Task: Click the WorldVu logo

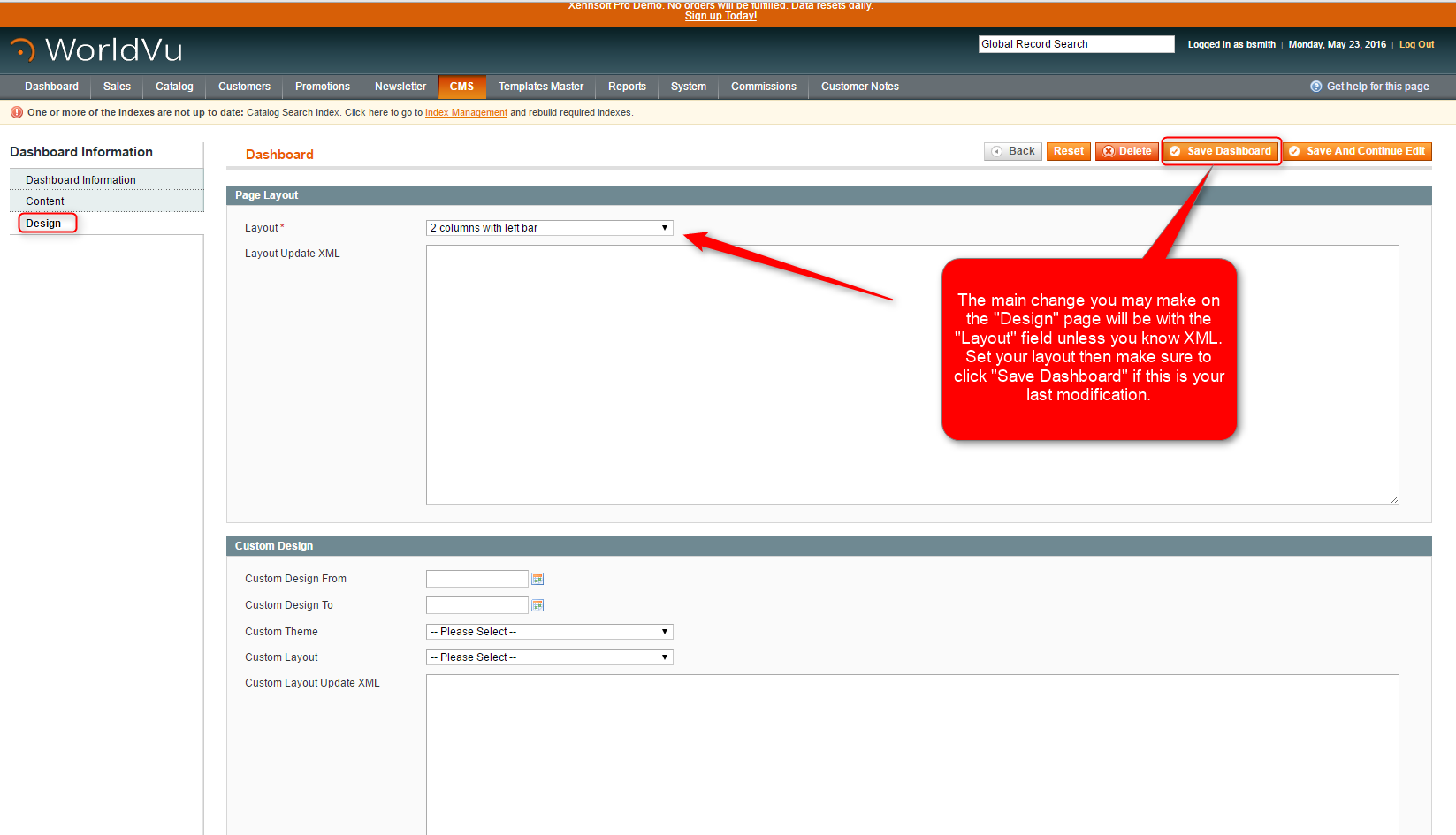Action: (x=96, y=50)
